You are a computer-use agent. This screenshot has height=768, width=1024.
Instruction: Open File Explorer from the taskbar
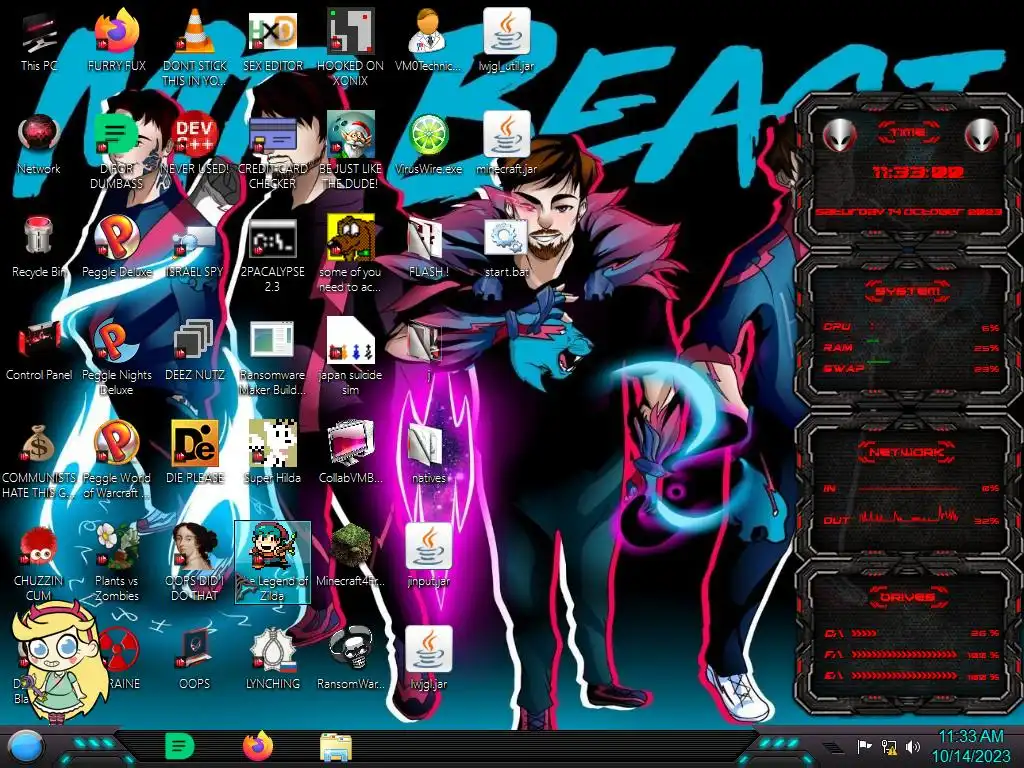(x=336, y=747)
